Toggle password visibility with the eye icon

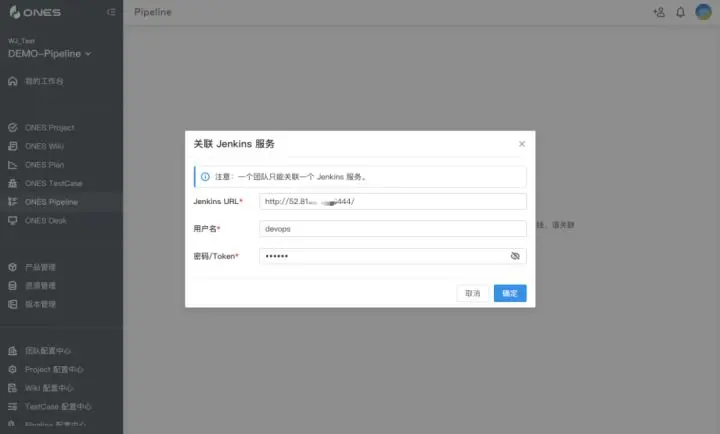pos(515,256)
